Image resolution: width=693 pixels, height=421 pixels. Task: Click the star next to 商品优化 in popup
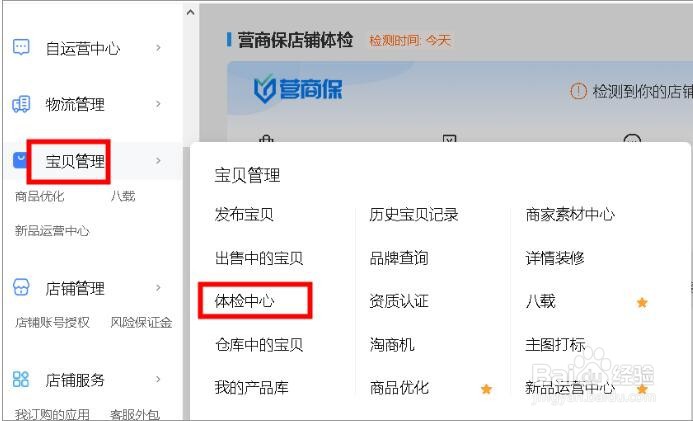[x=486, y=389]
